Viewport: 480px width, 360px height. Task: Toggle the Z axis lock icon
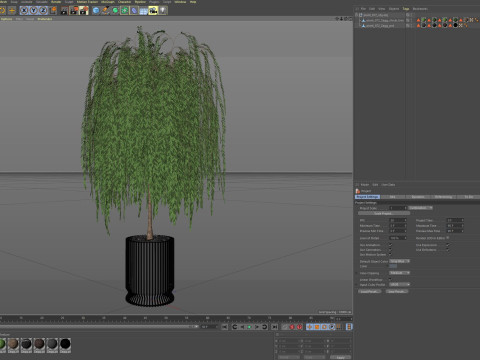pyautogui.click(x=43, y=10)
